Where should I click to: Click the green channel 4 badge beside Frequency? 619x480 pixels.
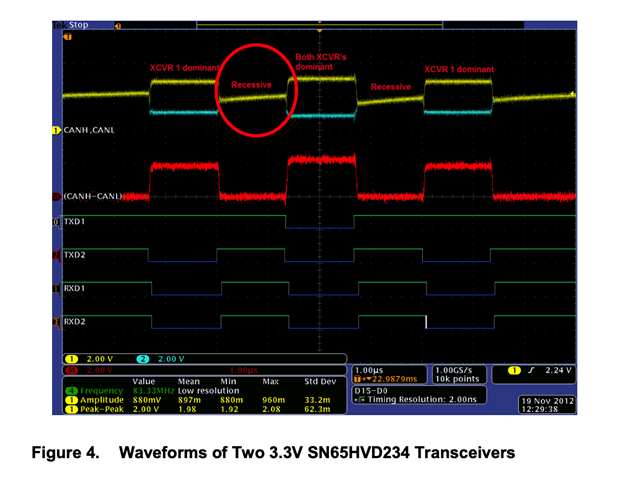[71, 391]
